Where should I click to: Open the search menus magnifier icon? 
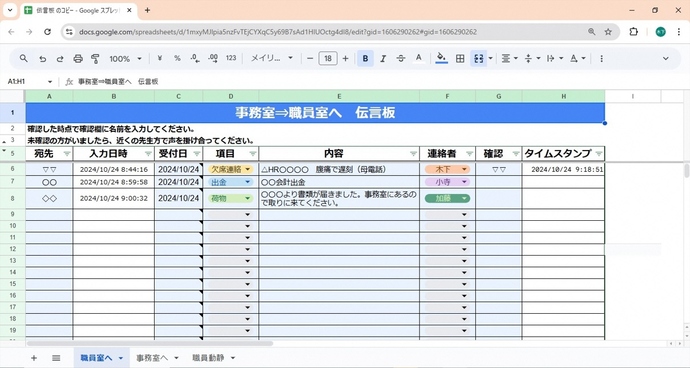tap(24, 59)
